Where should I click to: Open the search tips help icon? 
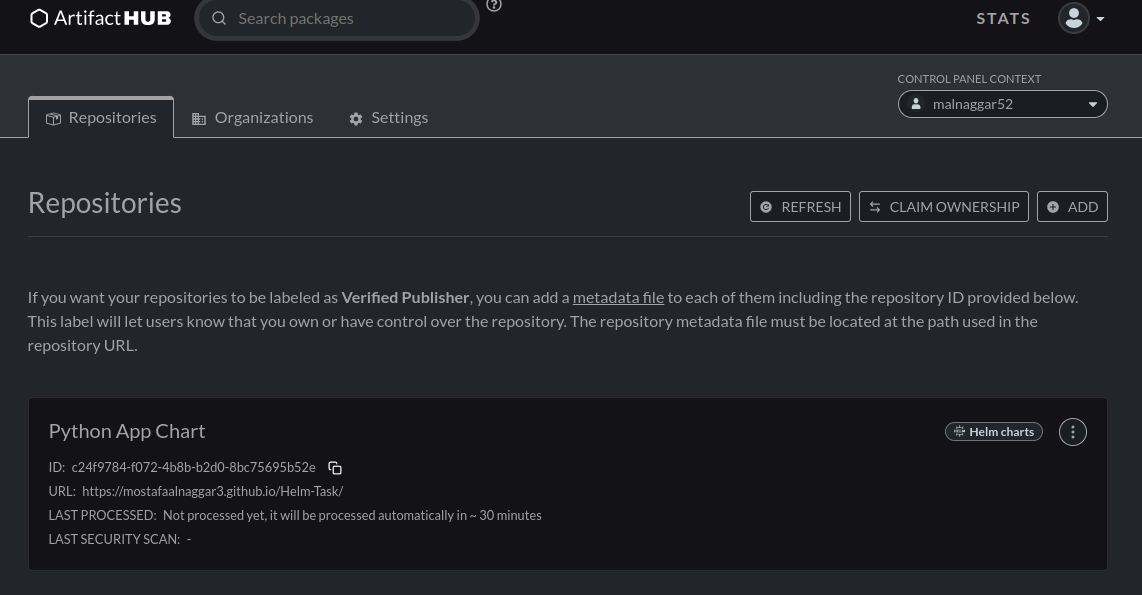[x=494, y=5]
